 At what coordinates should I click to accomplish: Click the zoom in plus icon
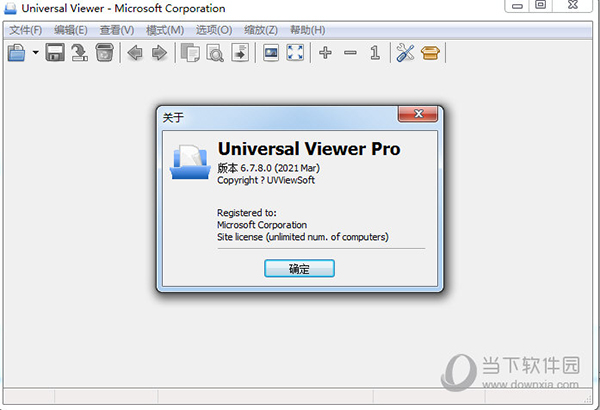pyautogui.click(x=325, y=52)
